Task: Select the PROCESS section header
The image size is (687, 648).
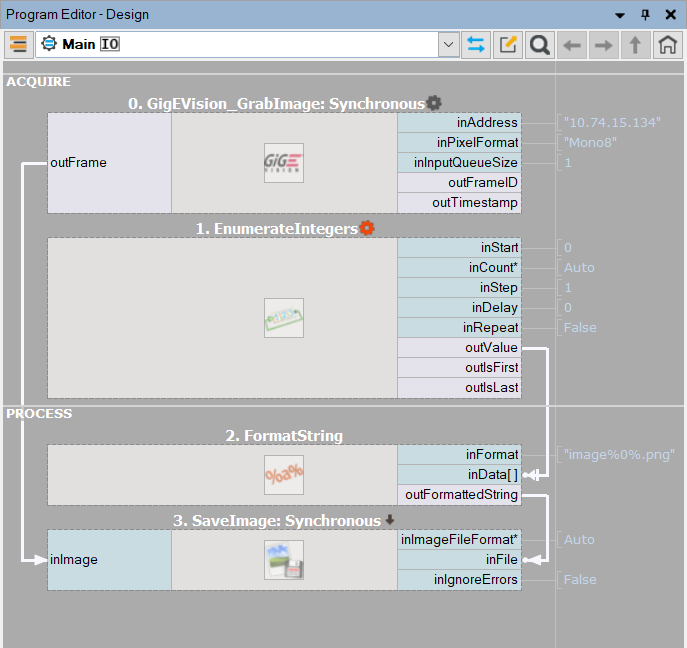Action: coord(39,413)
